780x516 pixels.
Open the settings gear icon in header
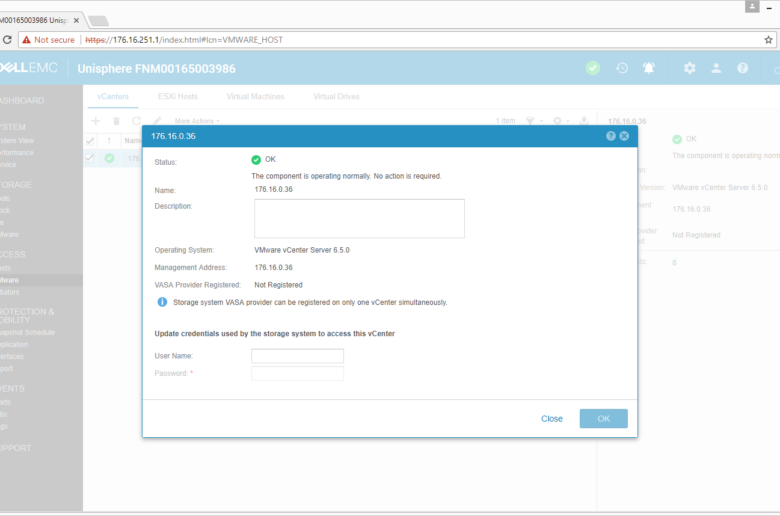pyautogui.click(x=689, y=68)
